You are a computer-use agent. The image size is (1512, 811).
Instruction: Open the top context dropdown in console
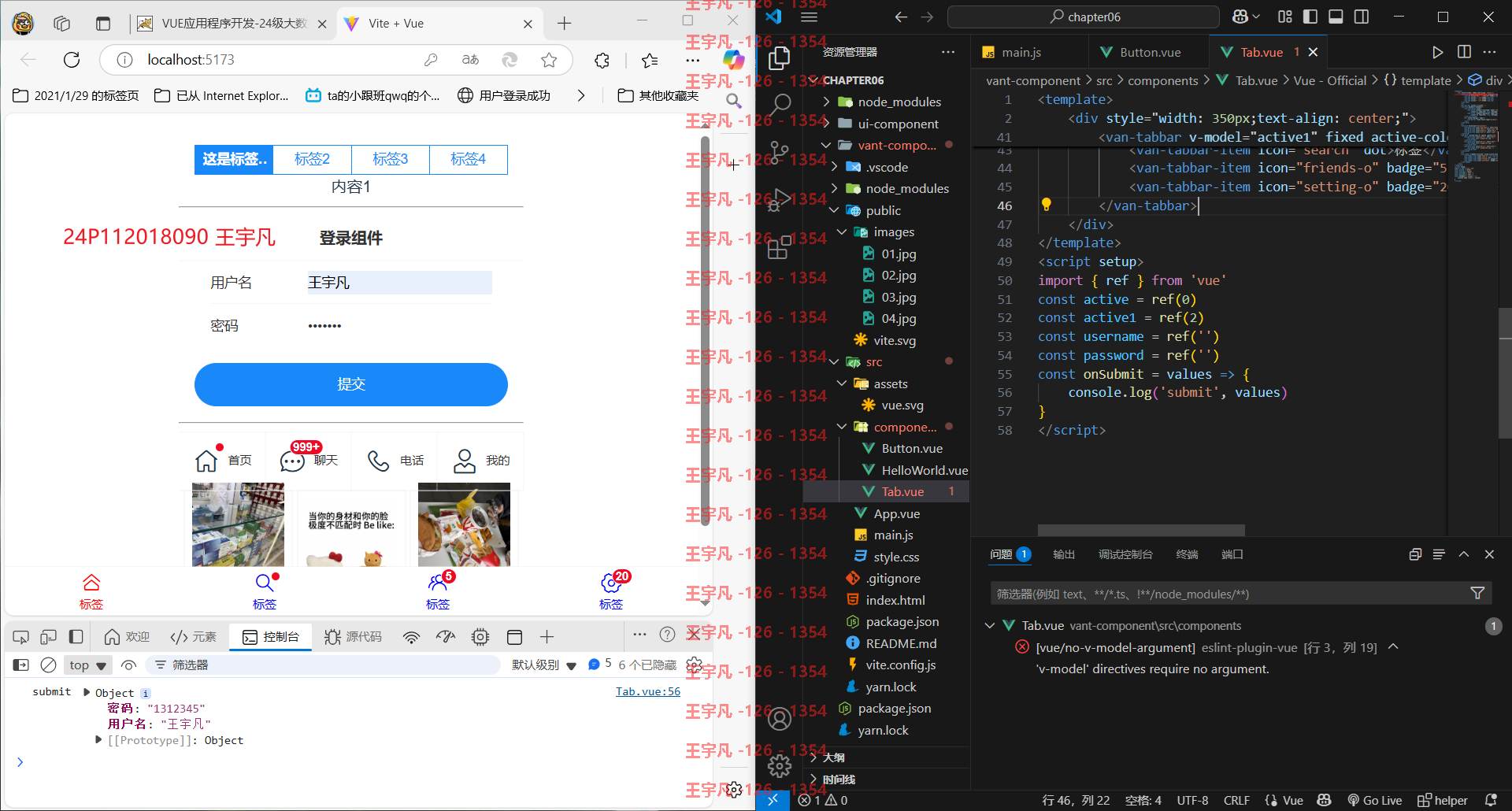[x=88, y=665]
